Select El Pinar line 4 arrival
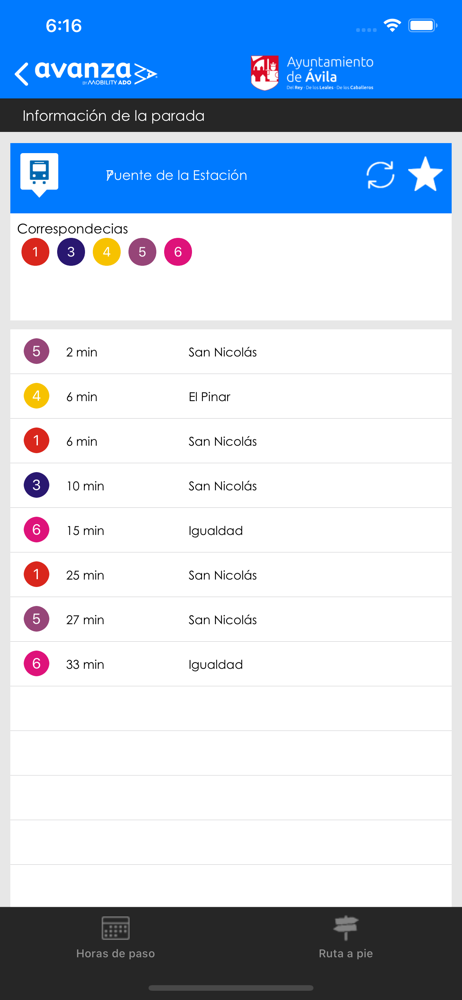The width and height of the screenshot is (462, 1000). click(231, 397)
